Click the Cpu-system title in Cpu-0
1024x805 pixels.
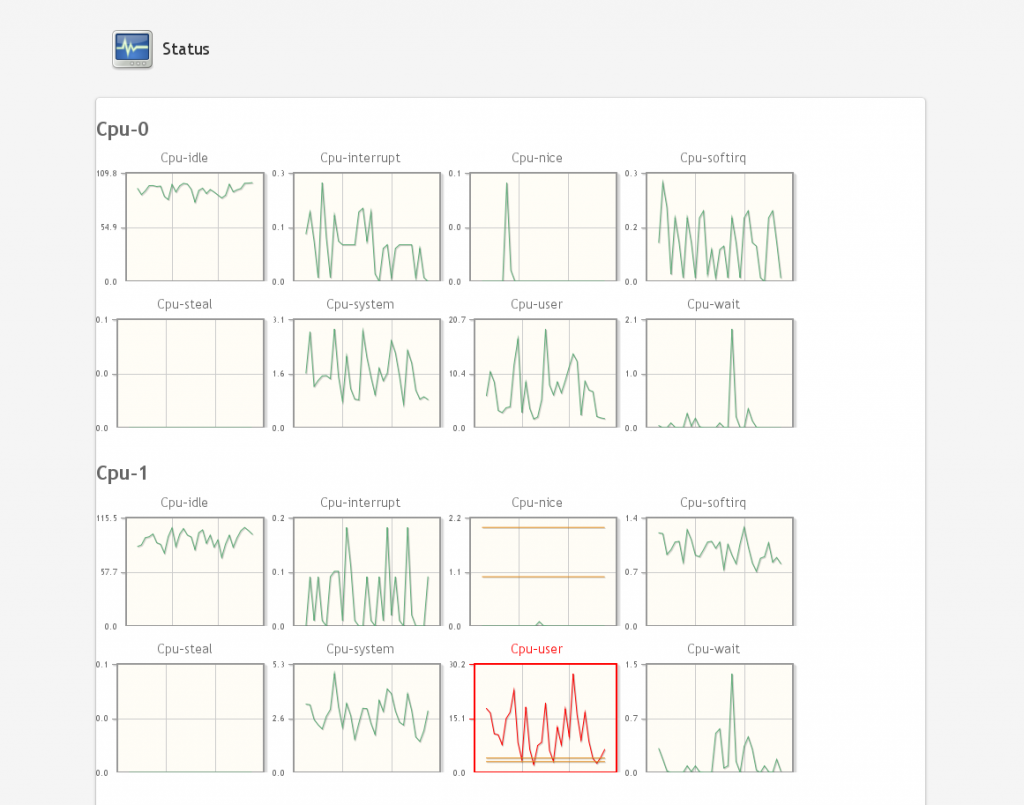pos(360,304)
